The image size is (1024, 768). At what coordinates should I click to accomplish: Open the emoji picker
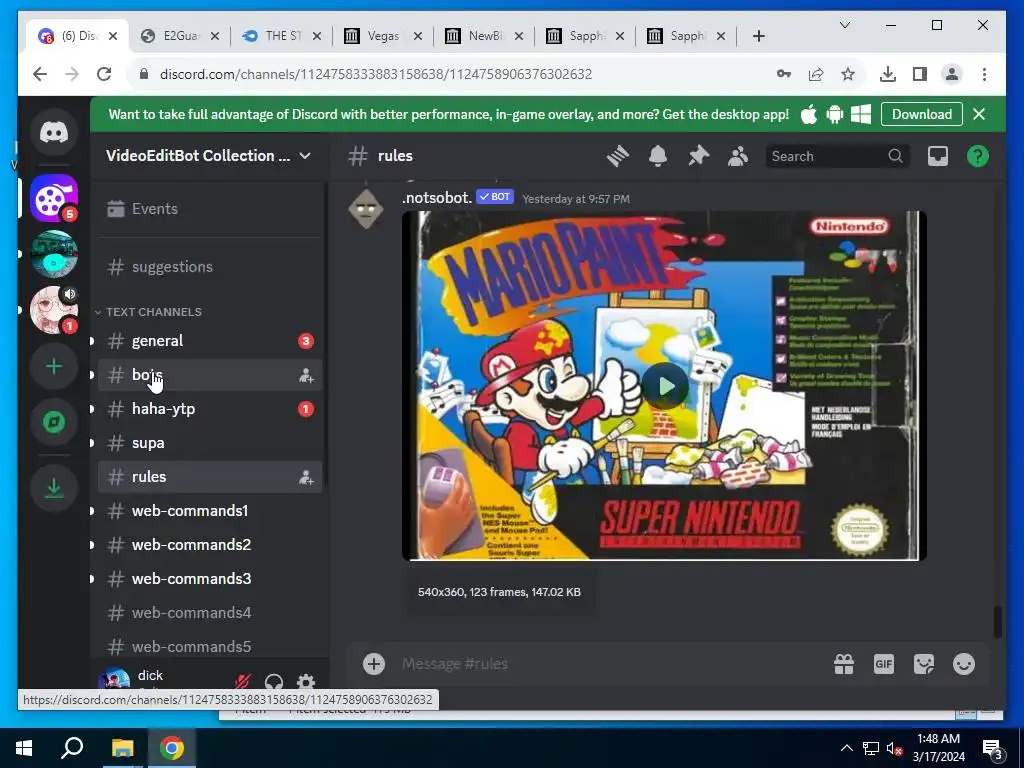point(964,664)
